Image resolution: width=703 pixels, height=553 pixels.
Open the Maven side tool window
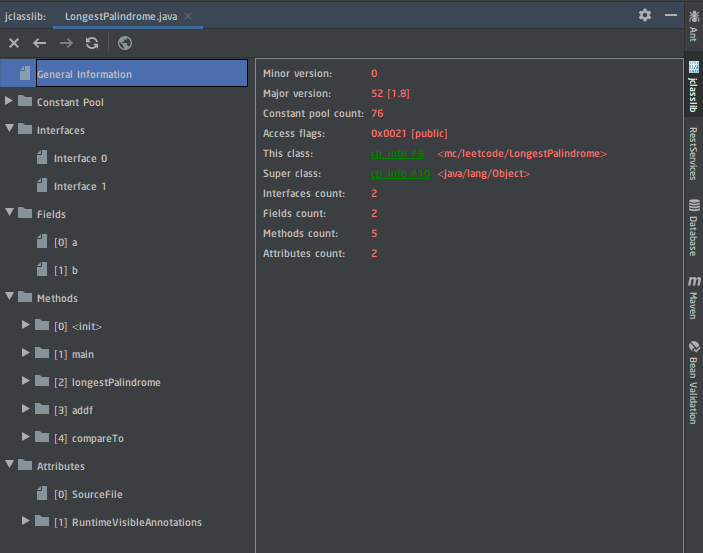[x=693, y=297]
